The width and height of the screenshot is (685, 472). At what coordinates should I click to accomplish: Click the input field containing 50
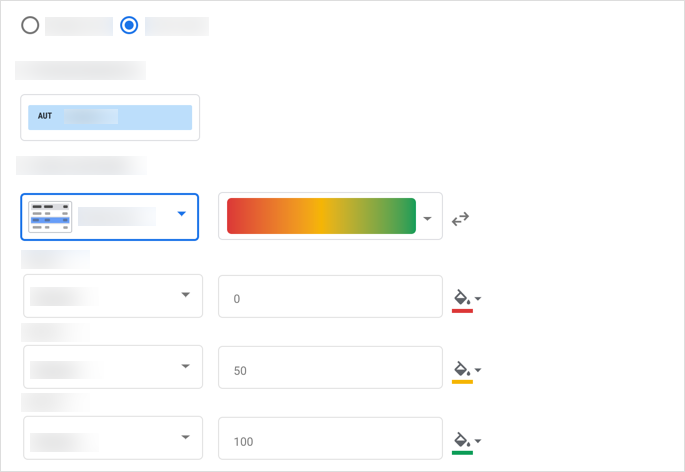click(x=330, y=370)
